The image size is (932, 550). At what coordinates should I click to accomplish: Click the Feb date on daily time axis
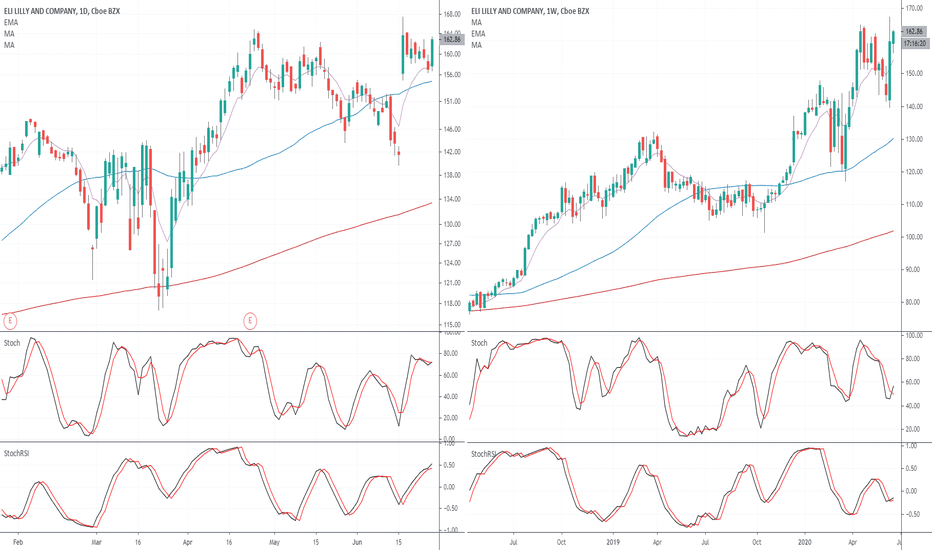click(x=18, y=542)
